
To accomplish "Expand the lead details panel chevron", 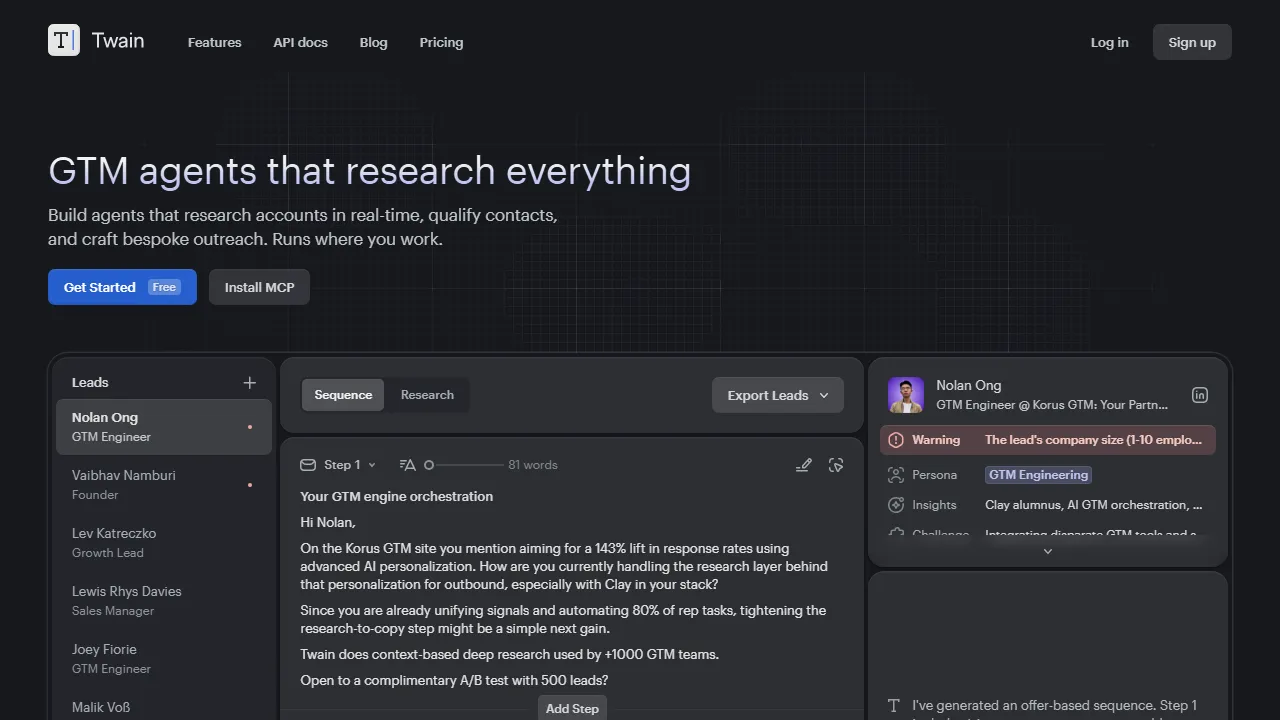I will [x=1048, y=551].
